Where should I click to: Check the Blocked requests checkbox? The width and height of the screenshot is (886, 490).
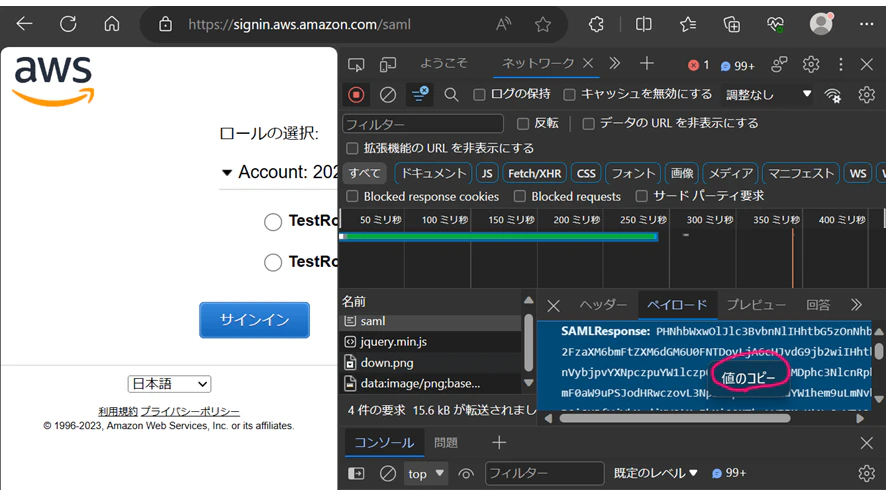coord(520,196)
